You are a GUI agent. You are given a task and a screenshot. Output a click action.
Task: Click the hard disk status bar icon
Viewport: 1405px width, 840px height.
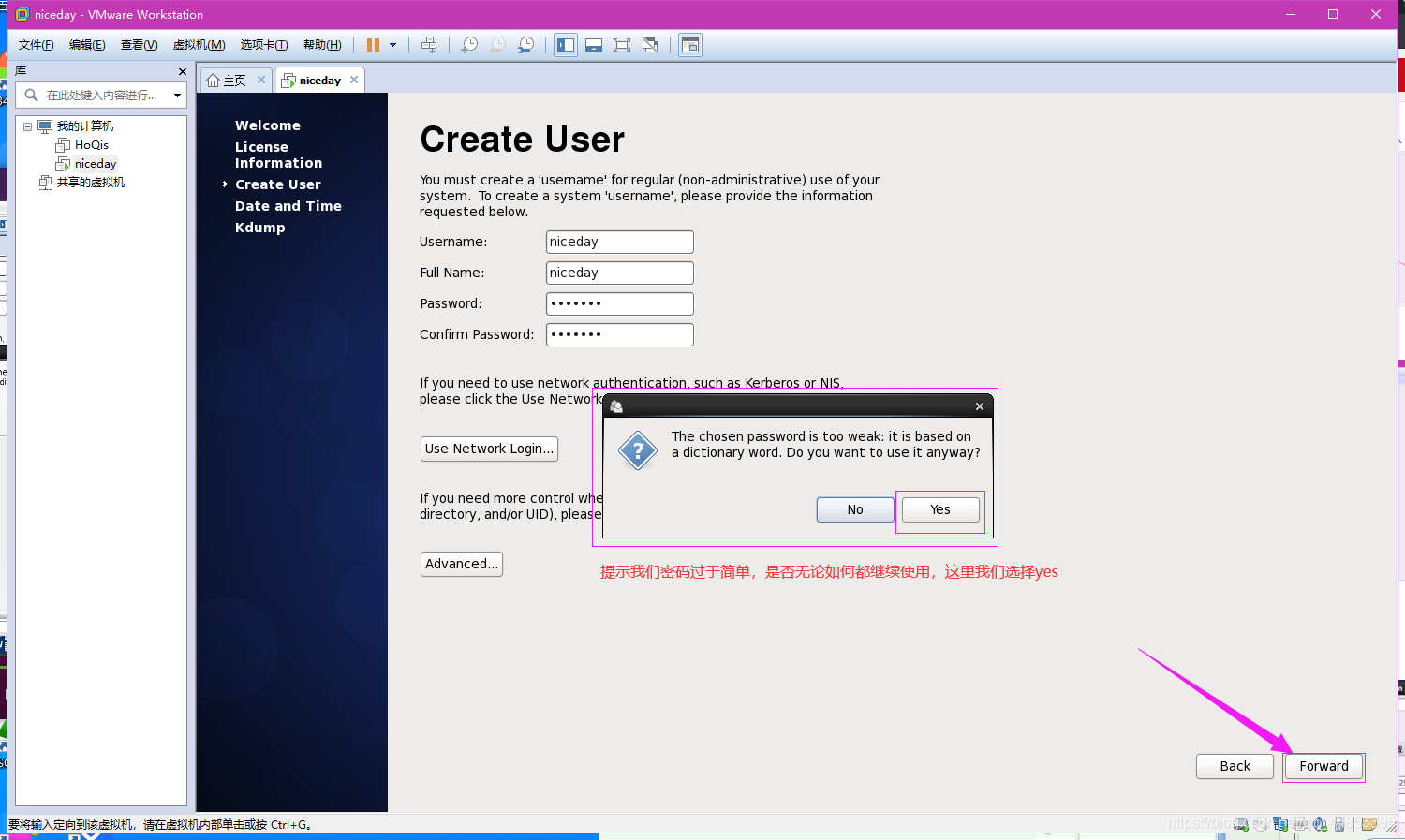1240,824
